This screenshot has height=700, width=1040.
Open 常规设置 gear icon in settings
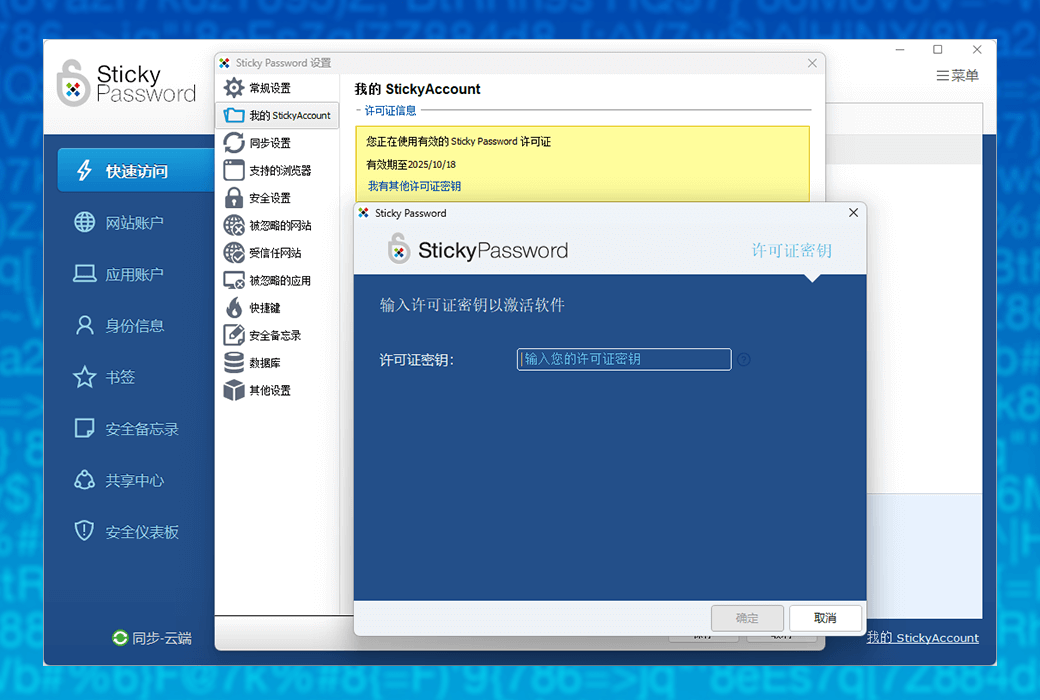pyautogui.click(x=233, y=88)
